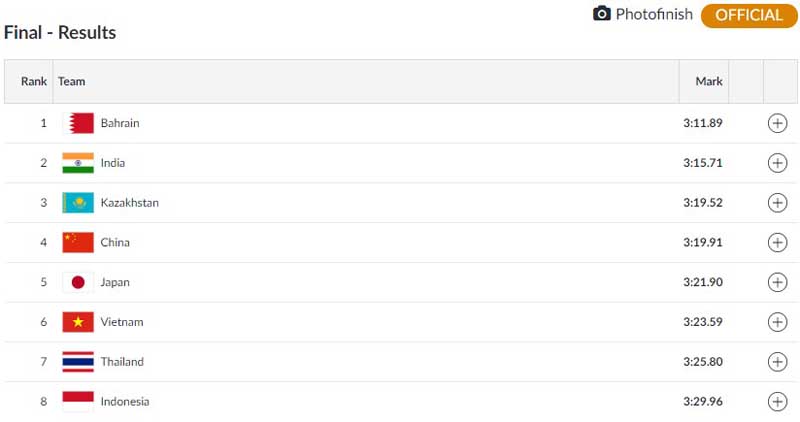The width and height of the screenshot is (800, 422).
Task: Expand Japan's result details
Action: pos(777,282)
